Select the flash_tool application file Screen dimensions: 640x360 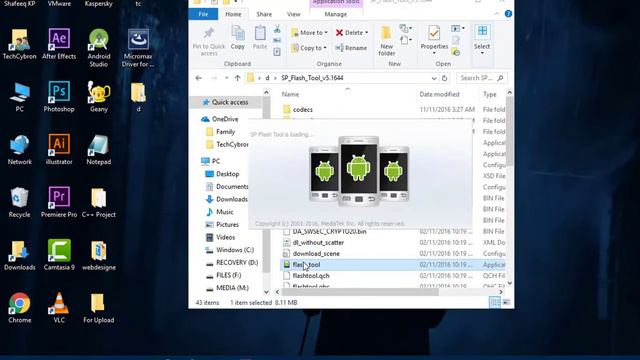393,264
